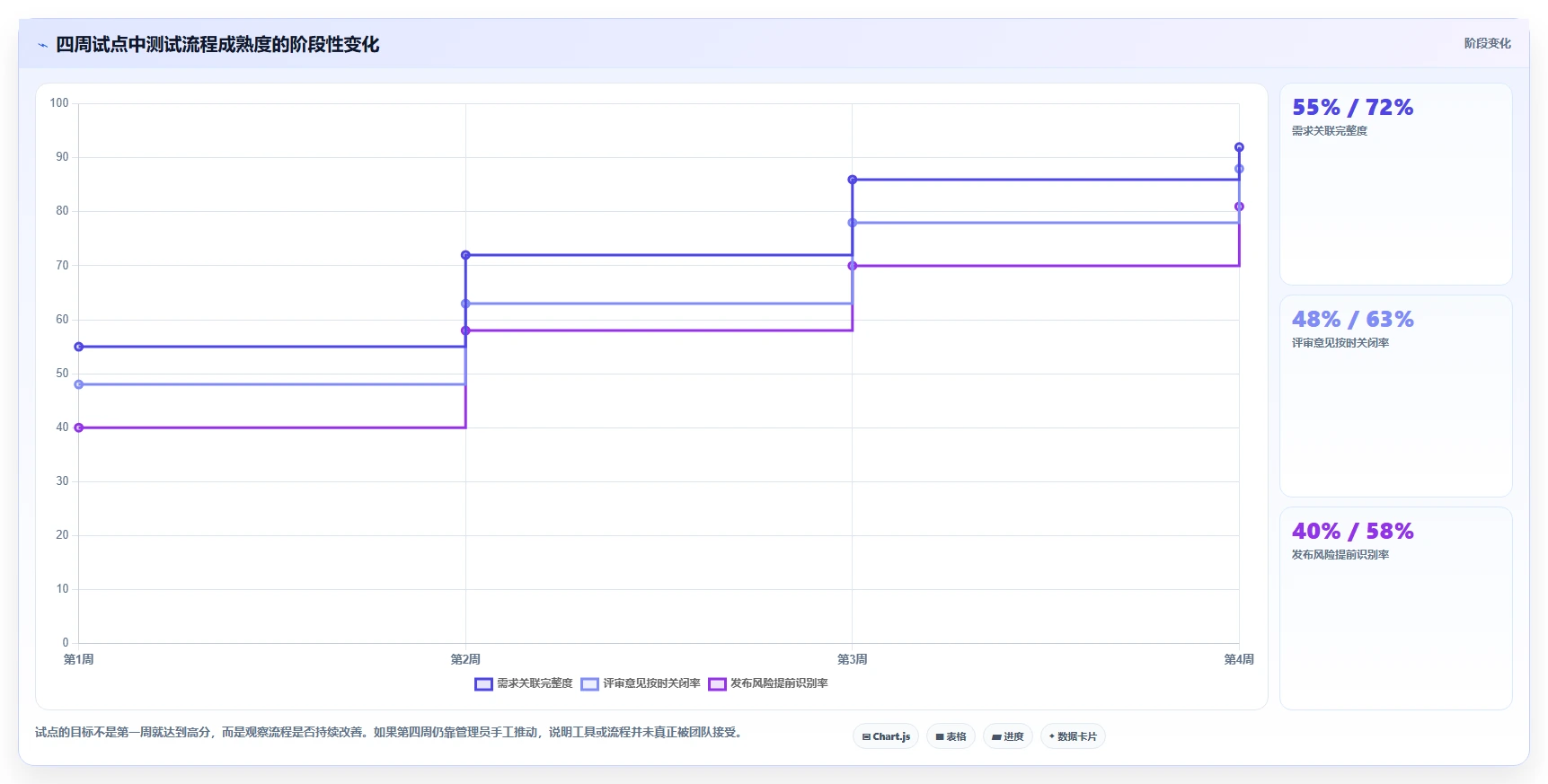This screenshot has width=1548, height=784.
Task: Click the 评审意见按时关闭率 card caption
Action: (1340, 343)
